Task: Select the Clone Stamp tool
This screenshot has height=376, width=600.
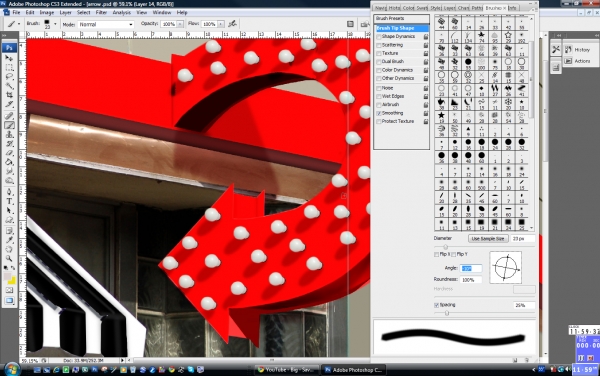Action: pyautogui.click(x=9, y=134)
